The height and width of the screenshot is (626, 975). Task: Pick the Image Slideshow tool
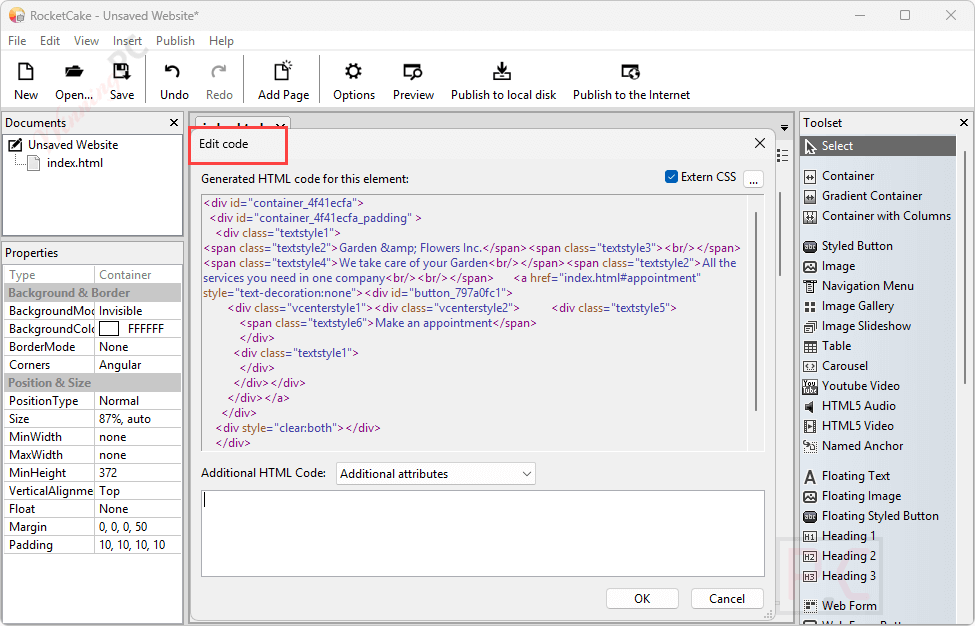pos(857,326)
